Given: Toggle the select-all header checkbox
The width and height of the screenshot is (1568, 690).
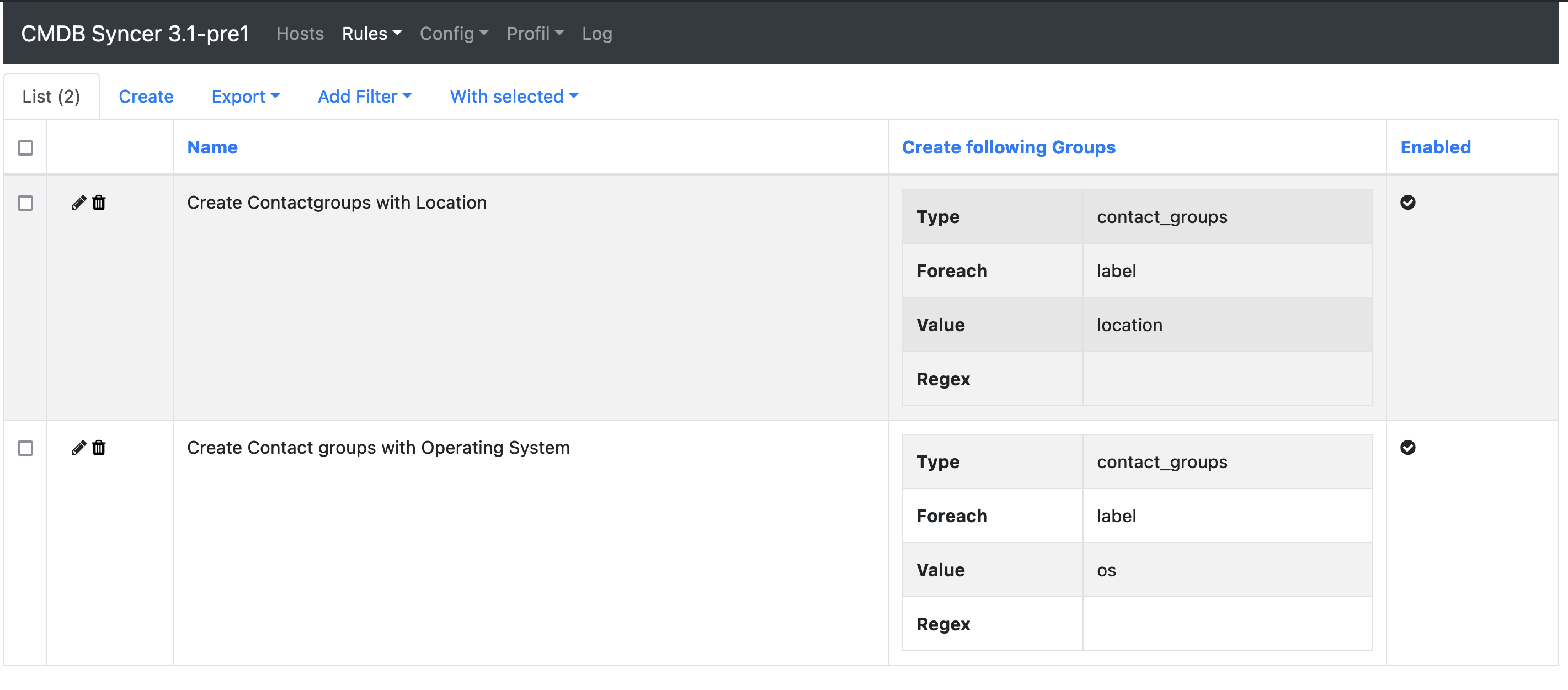Looking at the screenshot, I should click(25, 148).
